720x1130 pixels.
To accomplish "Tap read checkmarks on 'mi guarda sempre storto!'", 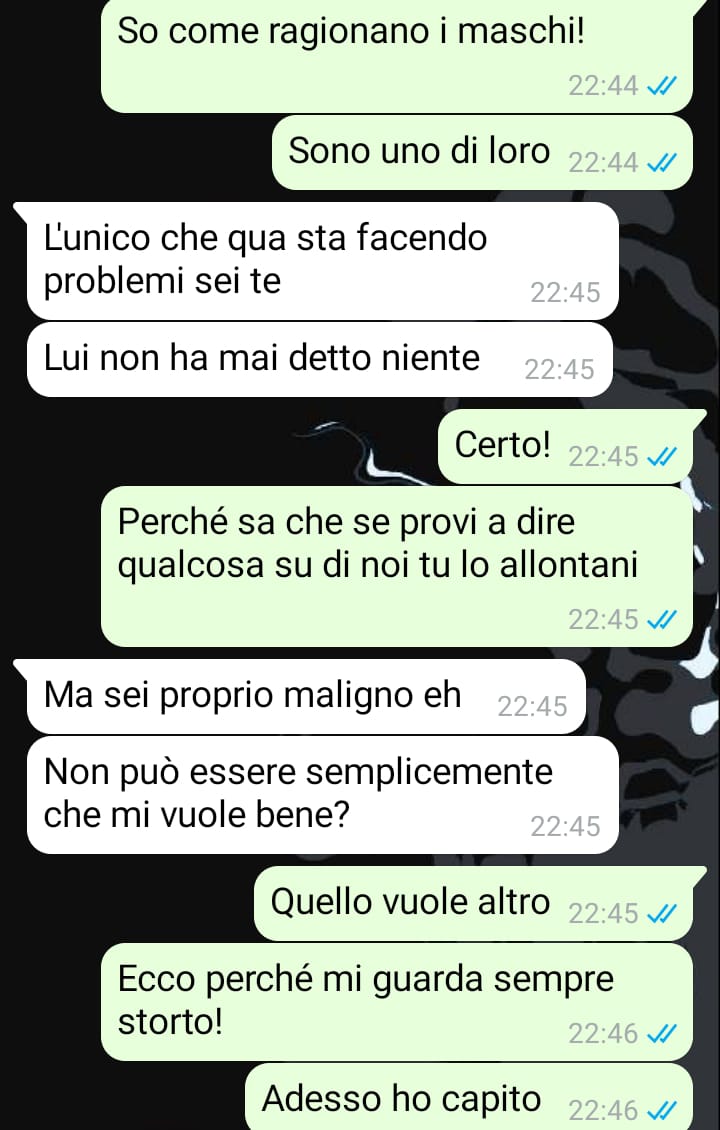I will [662, 1035].
